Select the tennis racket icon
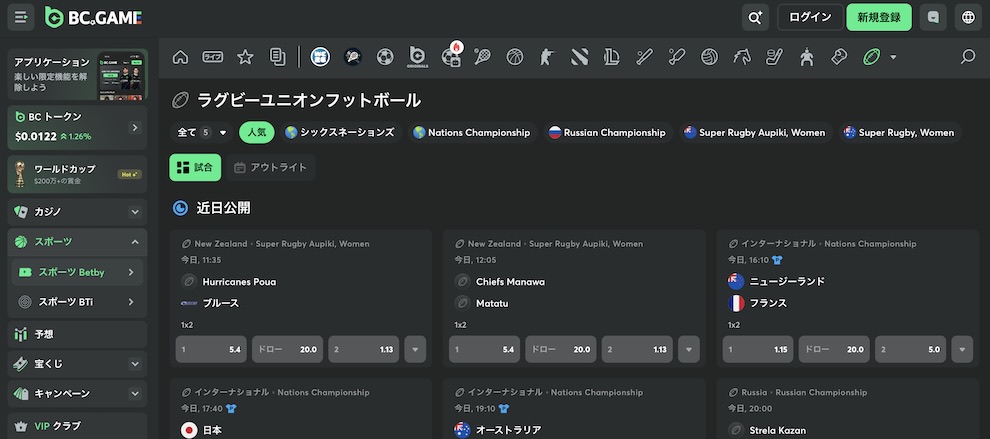Image resolution: width=990 pixels, height=439 pixels. coord(482,57)
